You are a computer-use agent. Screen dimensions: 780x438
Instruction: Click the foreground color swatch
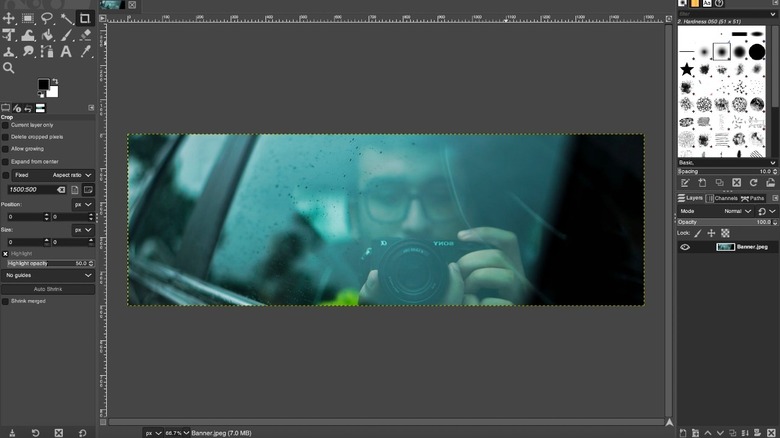click(43, 85)
